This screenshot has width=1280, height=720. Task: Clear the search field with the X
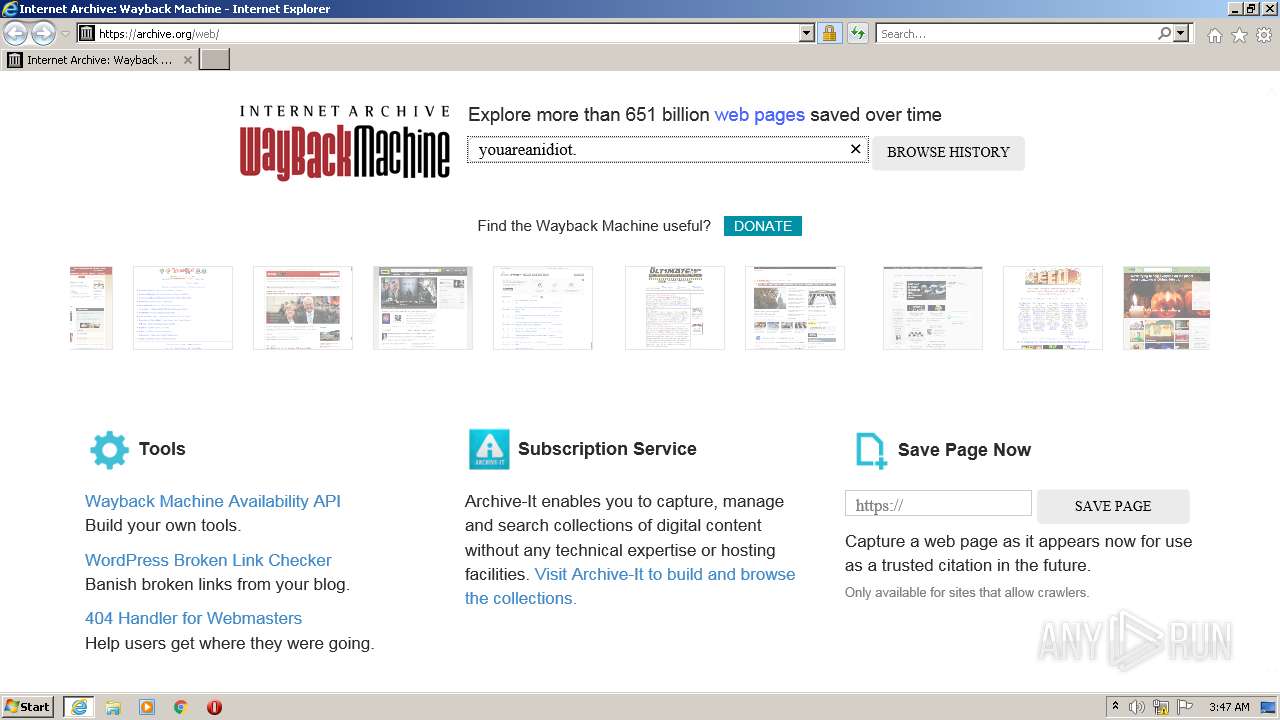click(855, 149)
